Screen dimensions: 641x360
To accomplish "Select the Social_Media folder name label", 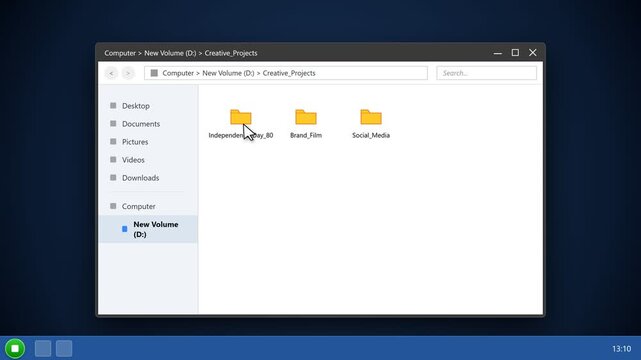I will pos(371,135).
